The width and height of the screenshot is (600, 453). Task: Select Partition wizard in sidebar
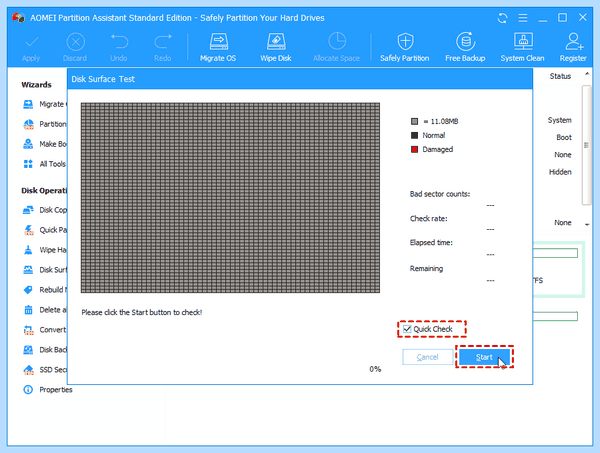[x=45, y=124]
